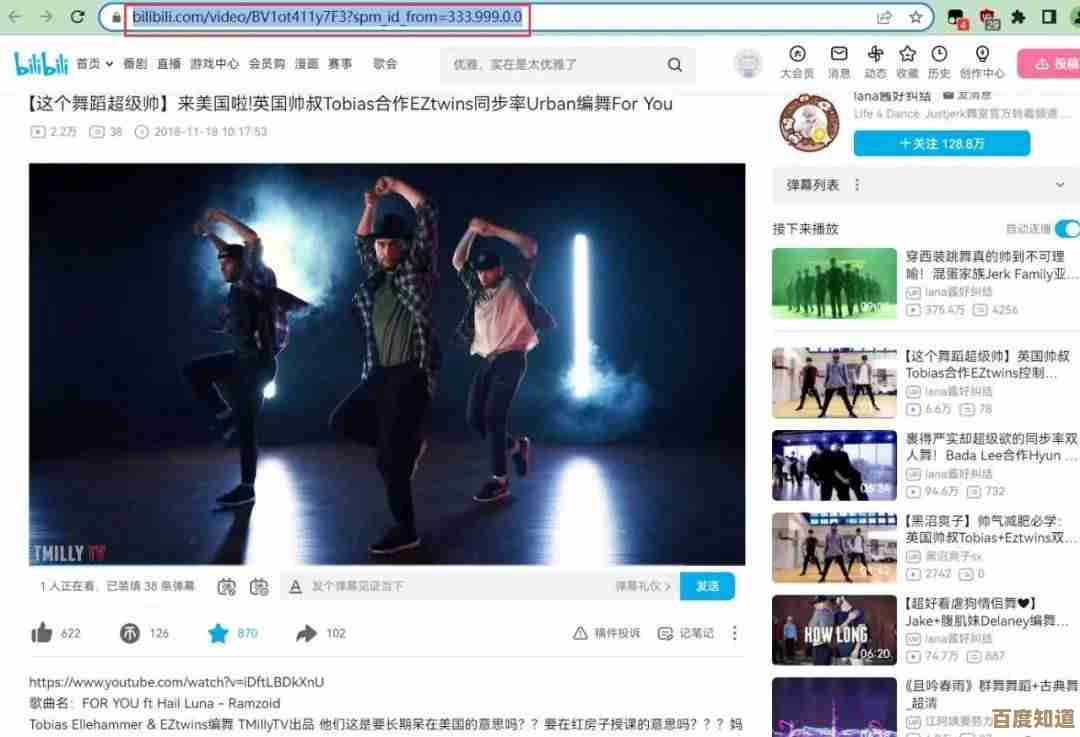Click the share arrow icon
The image size is (1080, 737).
coord(306,633)
